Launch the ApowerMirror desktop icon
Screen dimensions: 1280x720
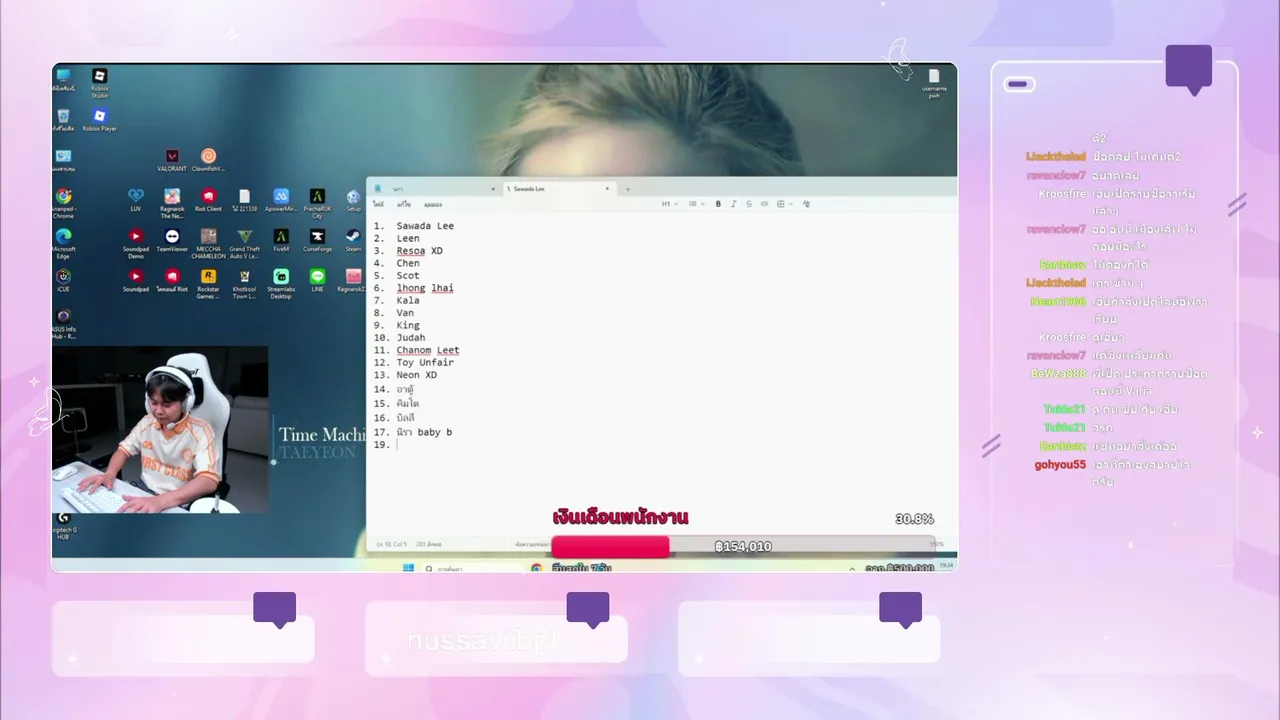281,201
